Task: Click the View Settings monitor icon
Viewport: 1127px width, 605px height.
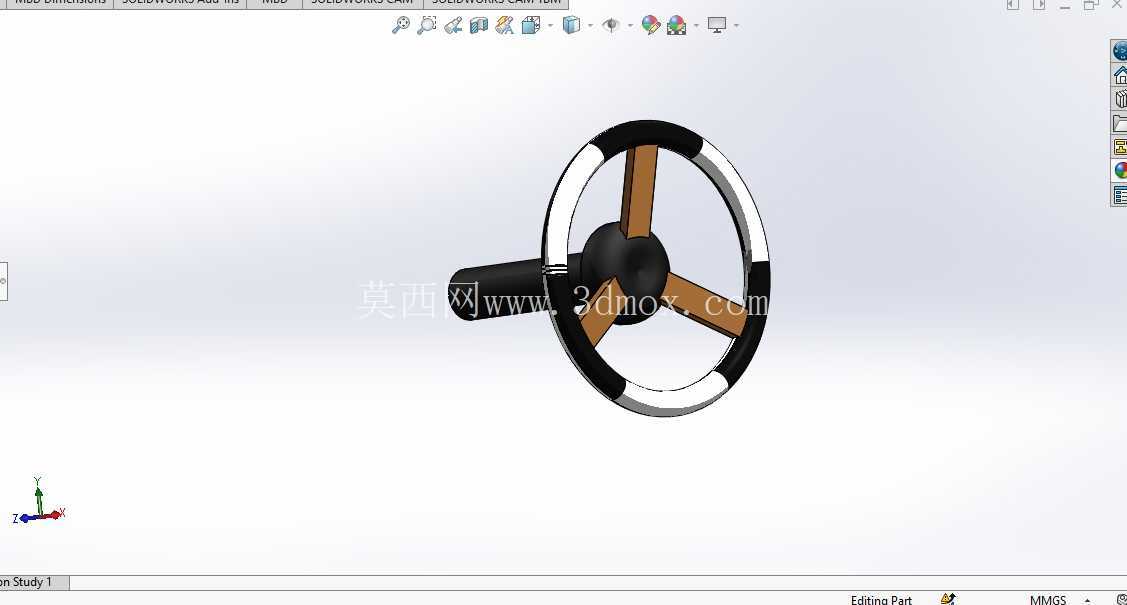Action: coord(717,25)
